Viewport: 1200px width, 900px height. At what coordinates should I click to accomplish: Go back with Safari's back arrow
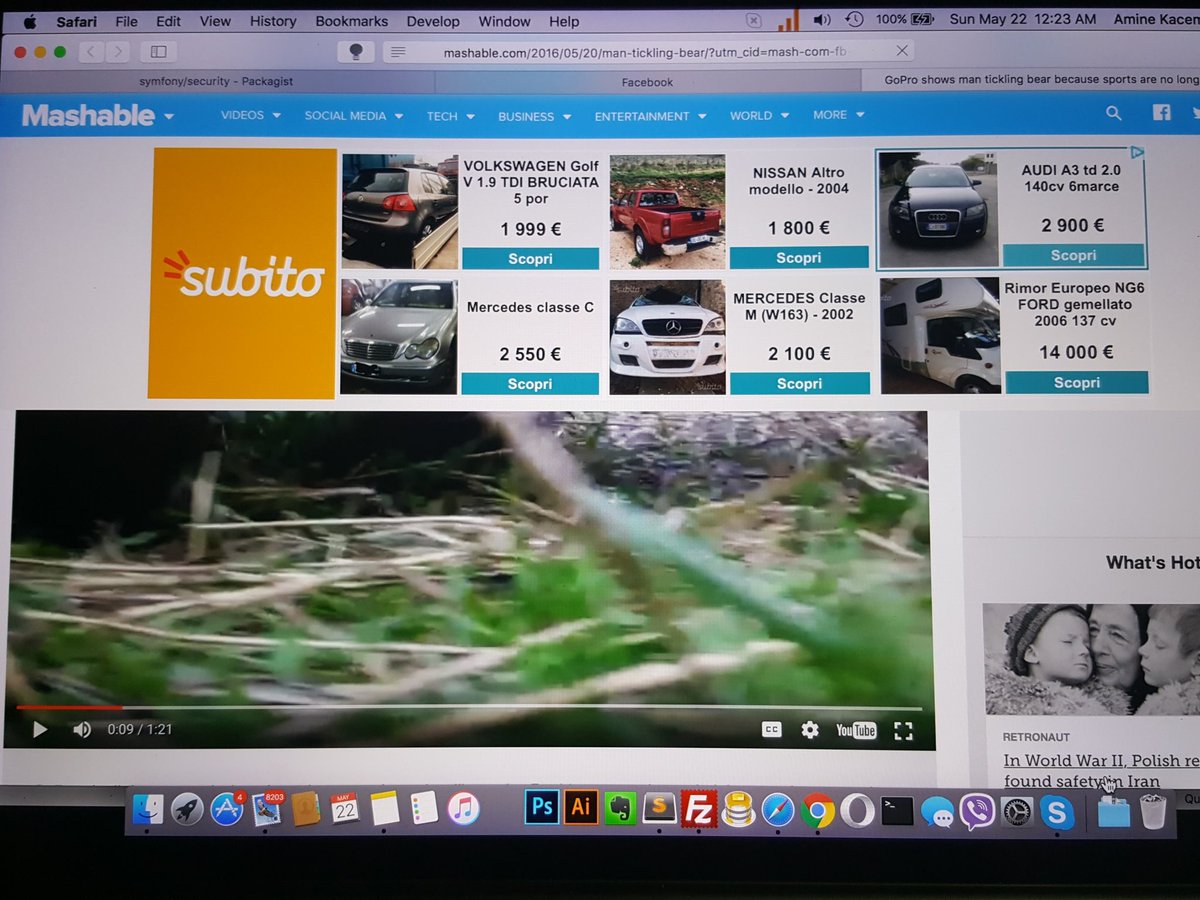click(x=91, y=51)
